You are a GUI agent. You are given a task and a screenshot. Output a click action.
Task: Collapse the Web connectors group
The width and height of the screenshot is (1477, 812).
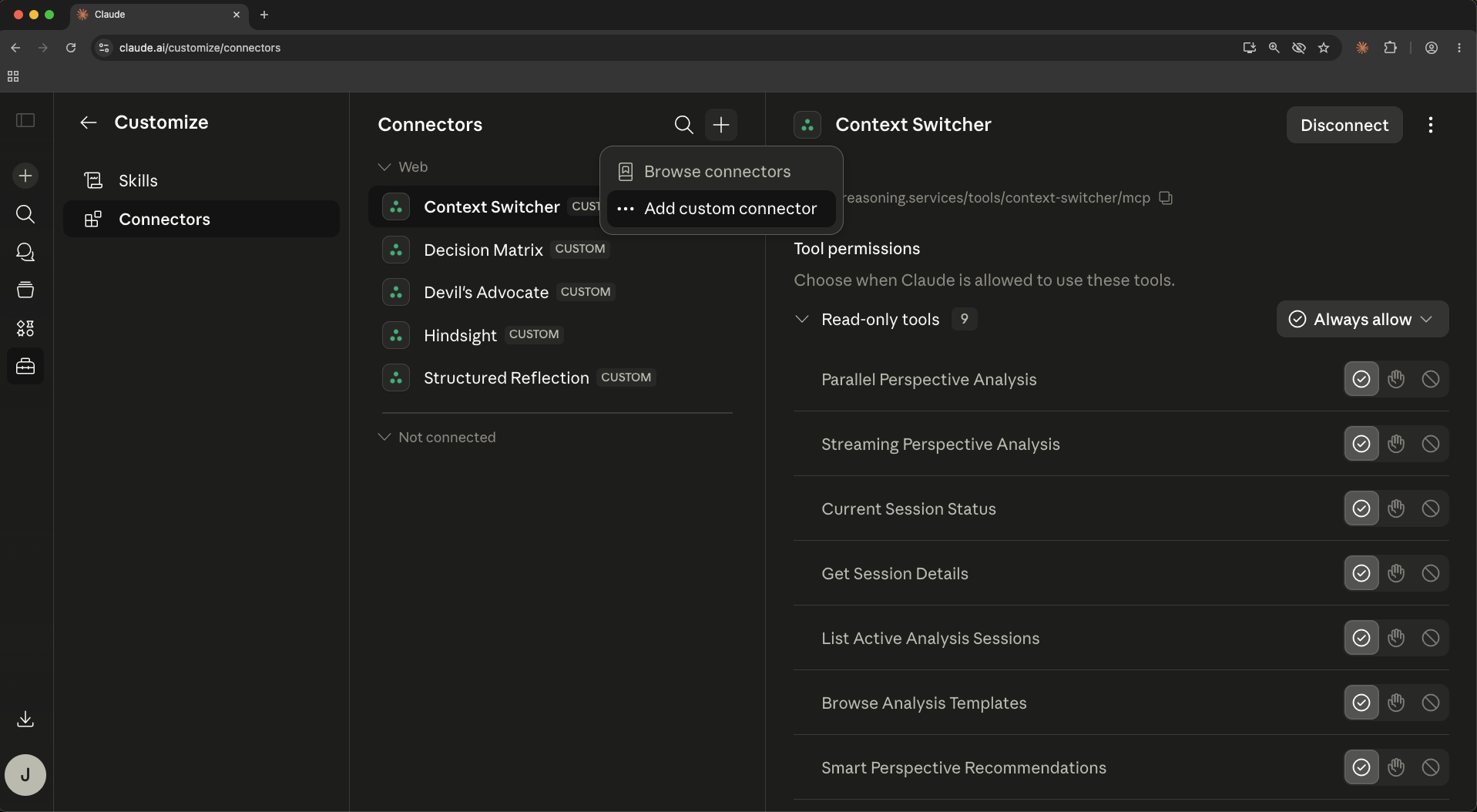point(384,167)
